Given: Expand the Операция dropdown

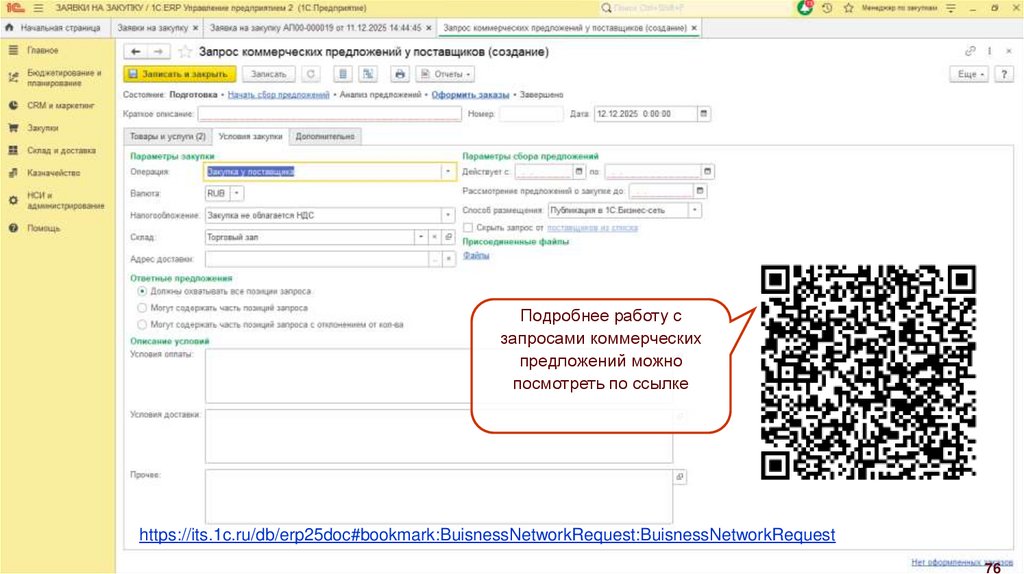Looking at the screenshot, I should coord(448,172).
